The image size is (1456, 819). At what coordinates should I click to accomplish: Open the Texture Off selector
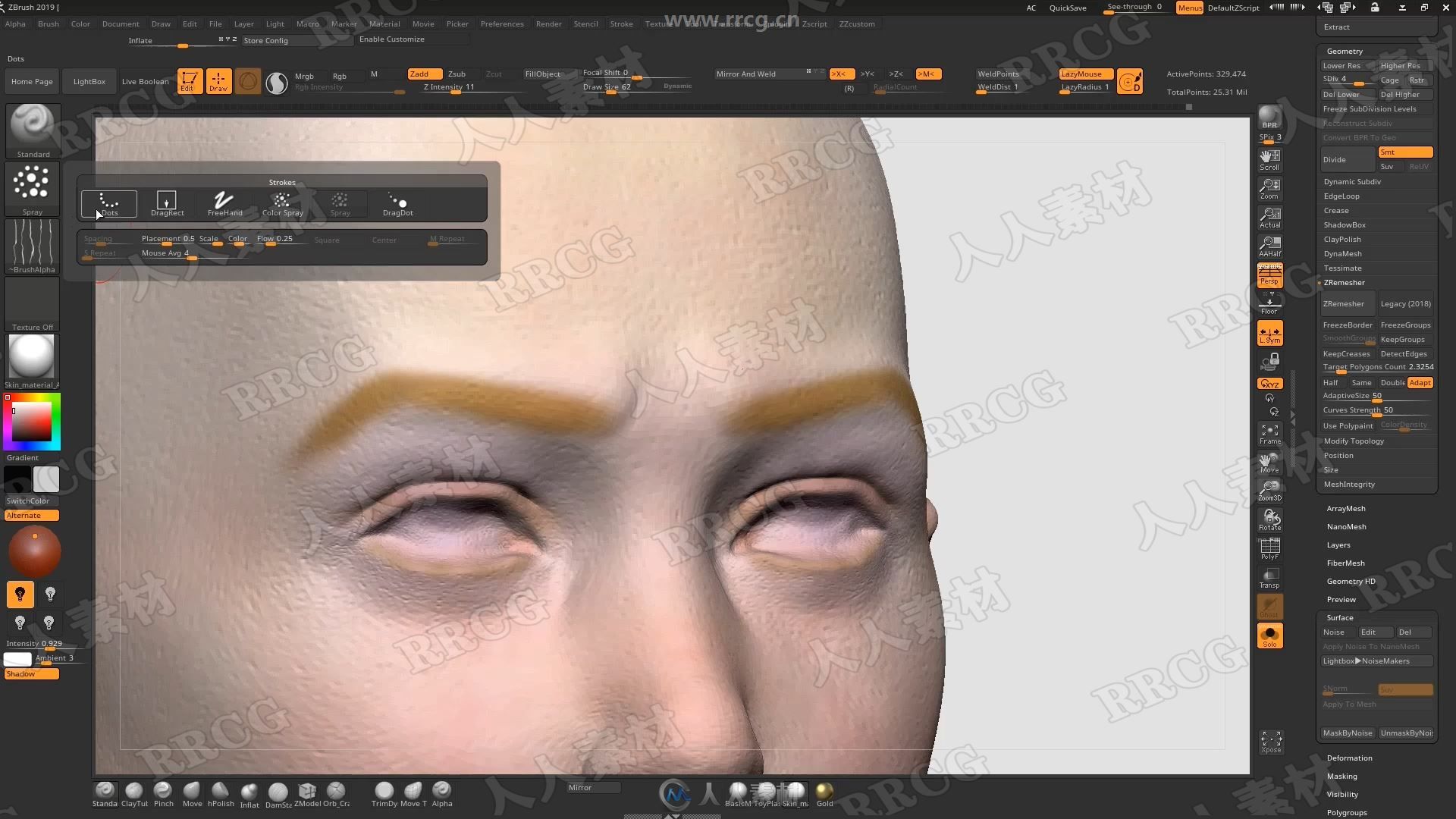pos(33,304)
